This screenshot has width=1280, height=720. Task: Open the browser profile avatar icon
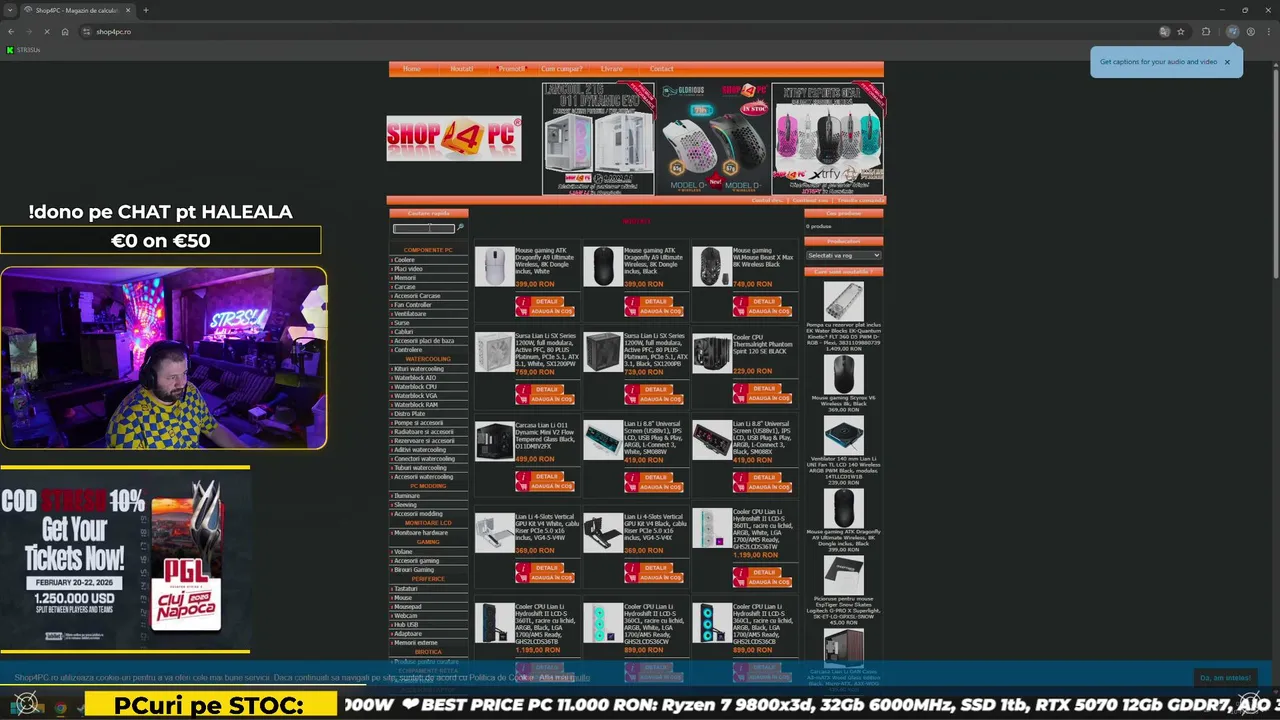pos(1250,32)
